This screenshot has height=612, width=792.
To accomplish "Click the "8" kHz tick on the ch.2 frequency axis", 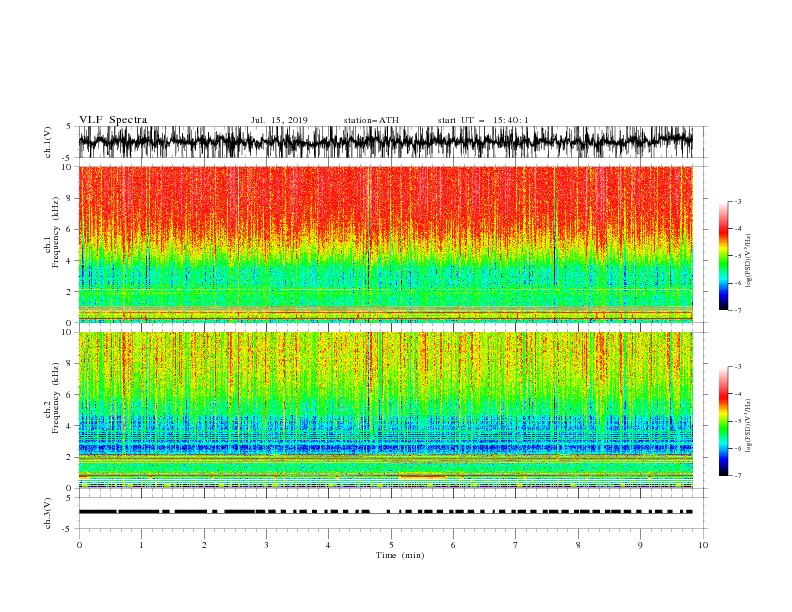I will (69, 364).
